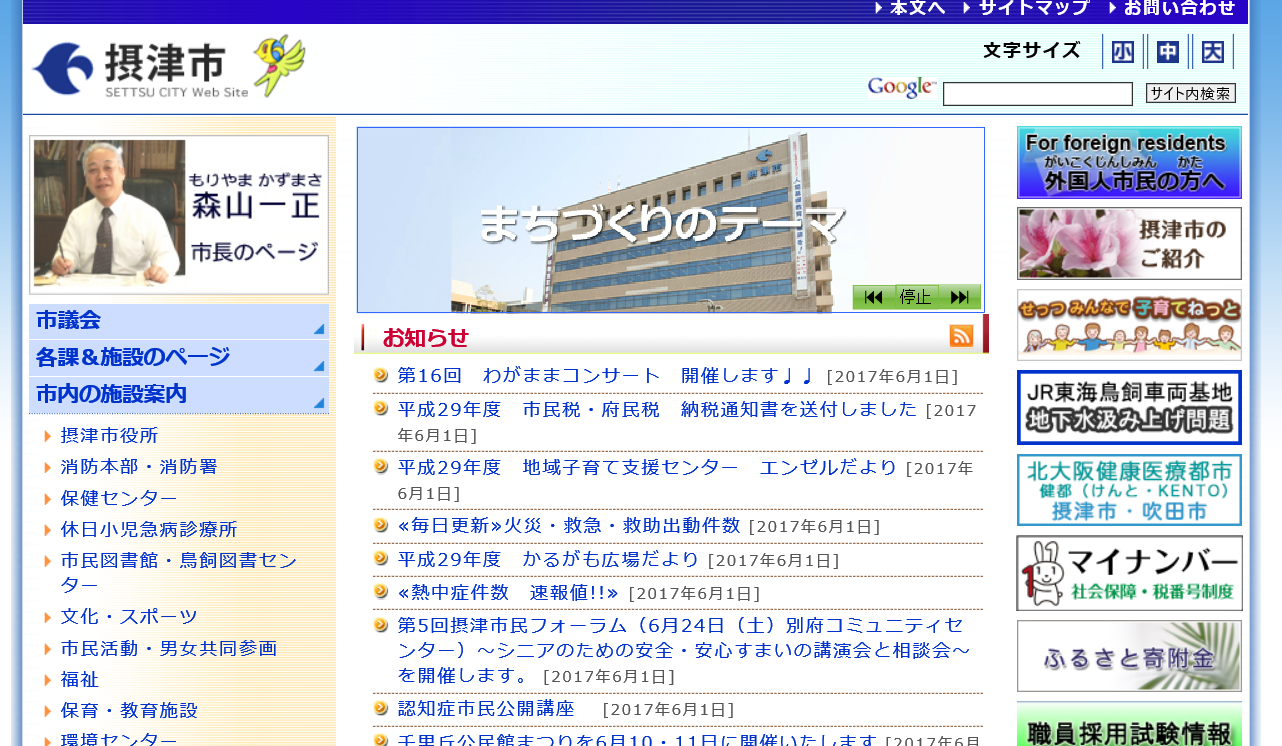
Task: Click bullet icon beside 認知症市民公開講座 item
Action: 381,707
